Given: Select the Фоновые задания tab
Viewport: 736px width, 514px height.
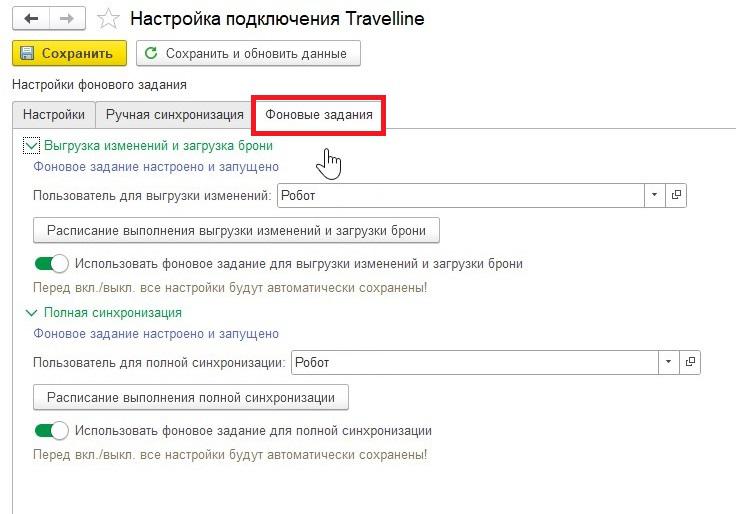Looking at the screenshot, I should tap(319, 115).
